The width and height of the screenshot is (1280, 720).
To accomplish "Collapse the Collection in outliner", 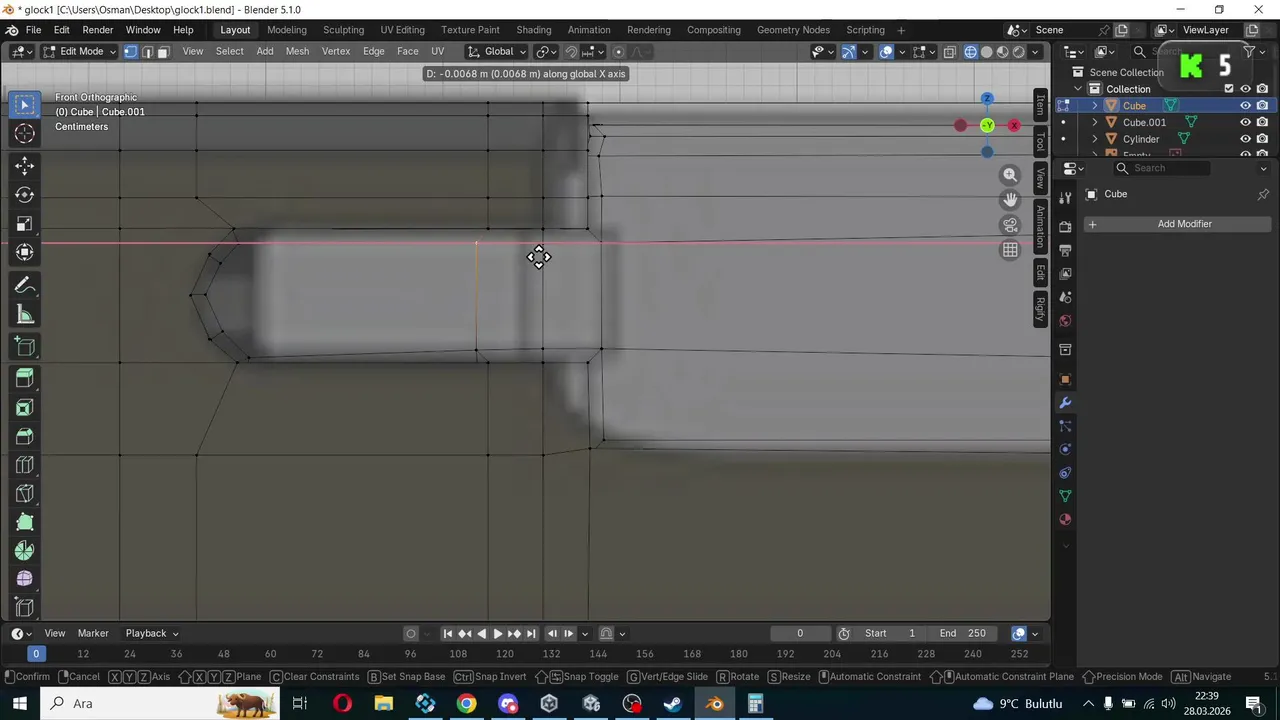I will tap(1078, 89).
